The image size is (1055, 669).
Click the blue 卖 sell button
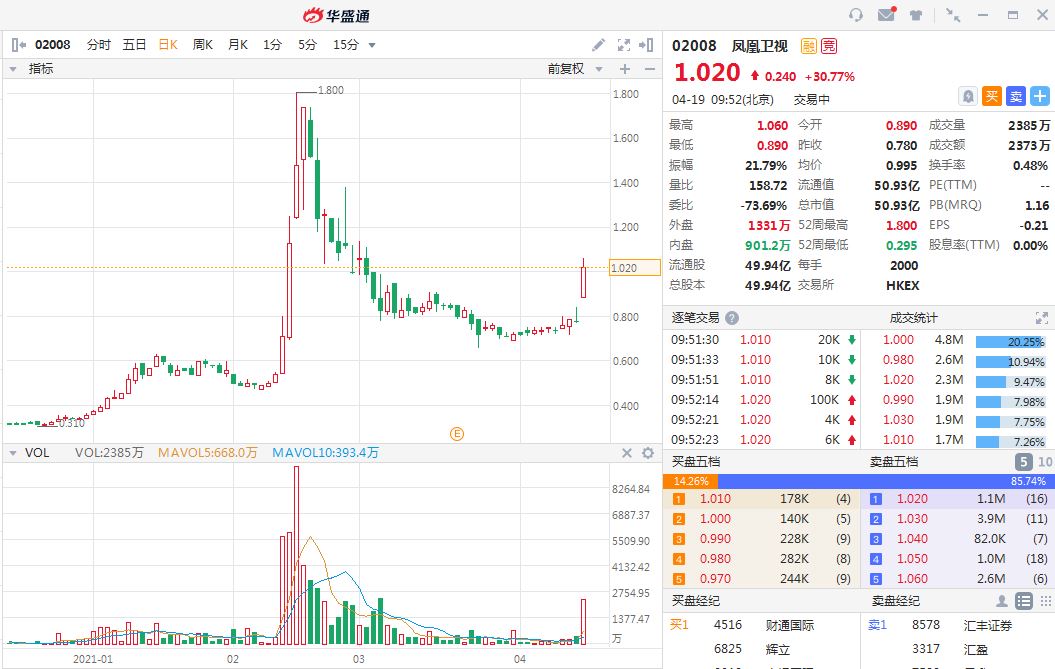[1016, 96]
